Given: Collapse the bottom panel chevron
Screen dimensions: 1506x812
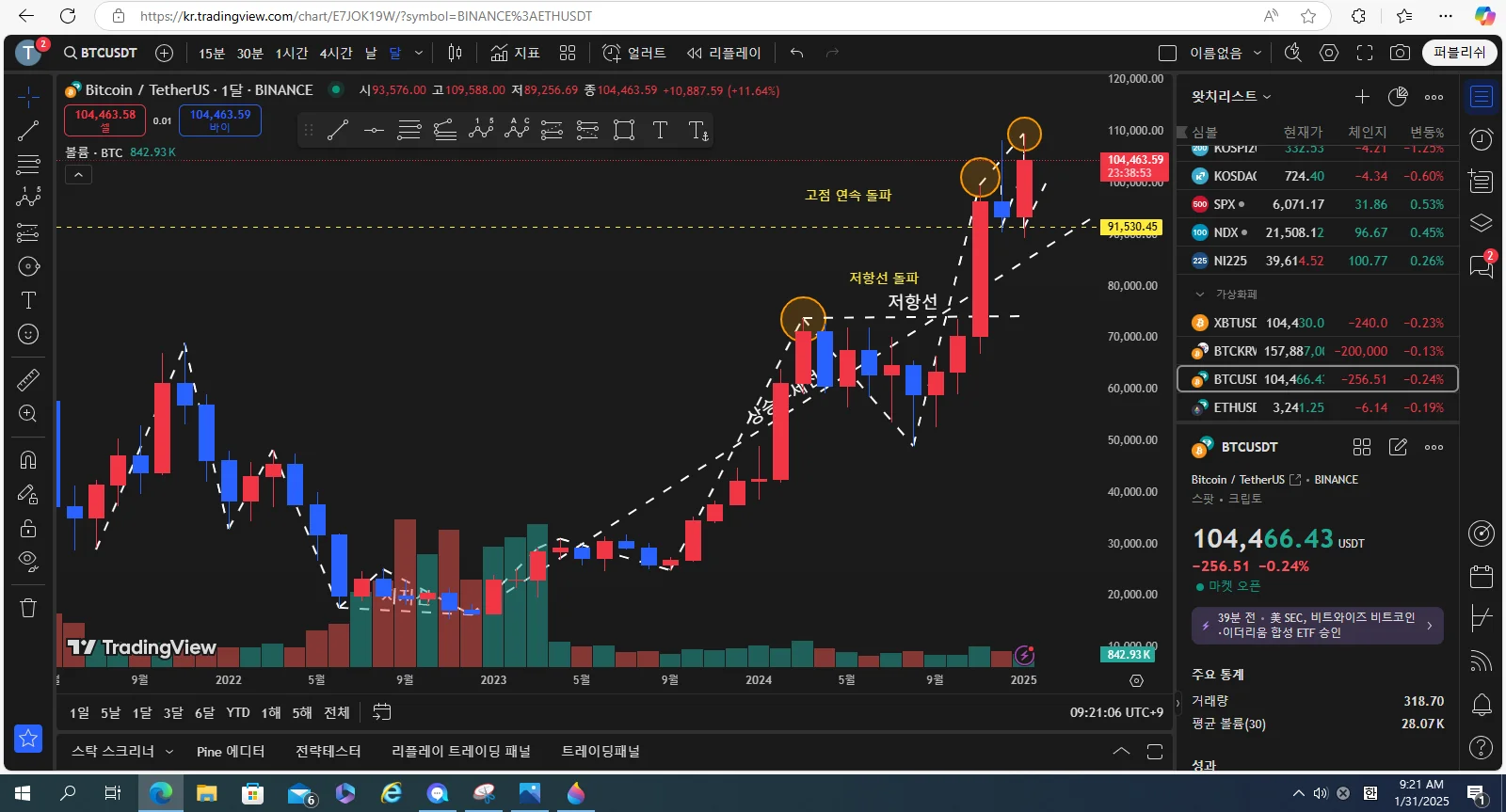Looking at the screenshot, I should click(1121, 751).
